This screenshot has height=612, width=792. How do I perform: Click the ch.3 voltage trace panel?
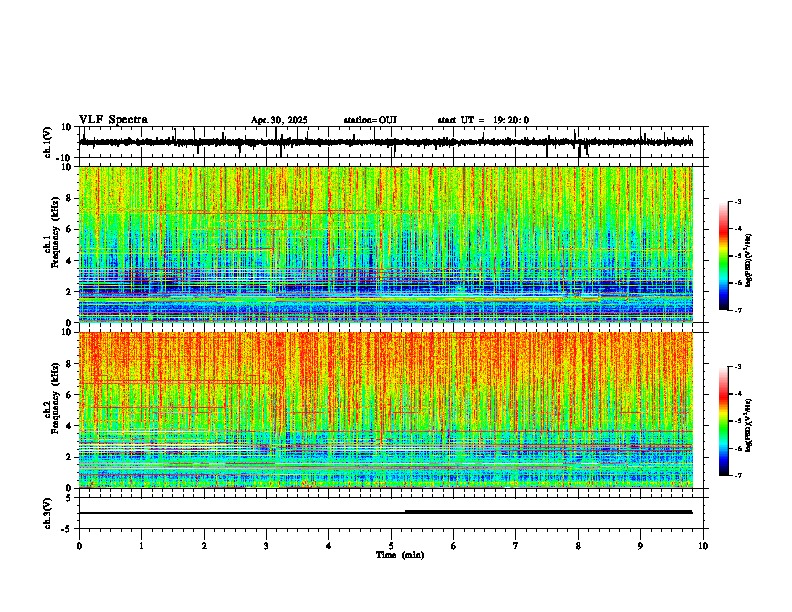tap(393, 513)
